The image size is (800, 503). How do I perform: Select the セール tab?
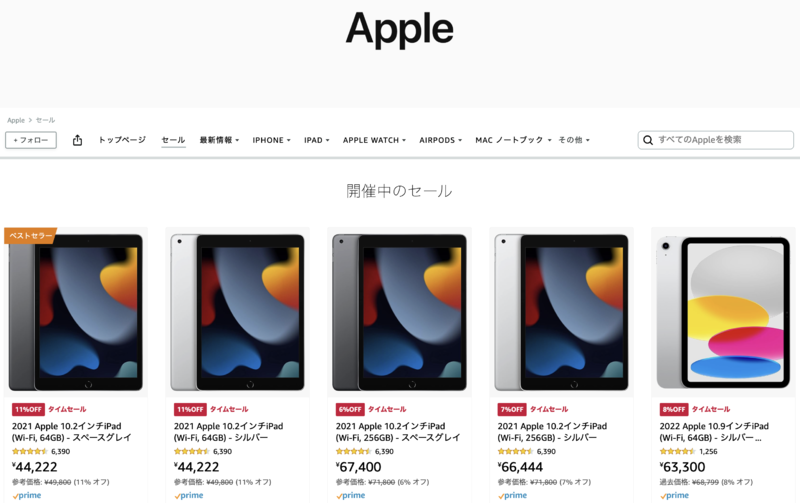tap(173, 140)
